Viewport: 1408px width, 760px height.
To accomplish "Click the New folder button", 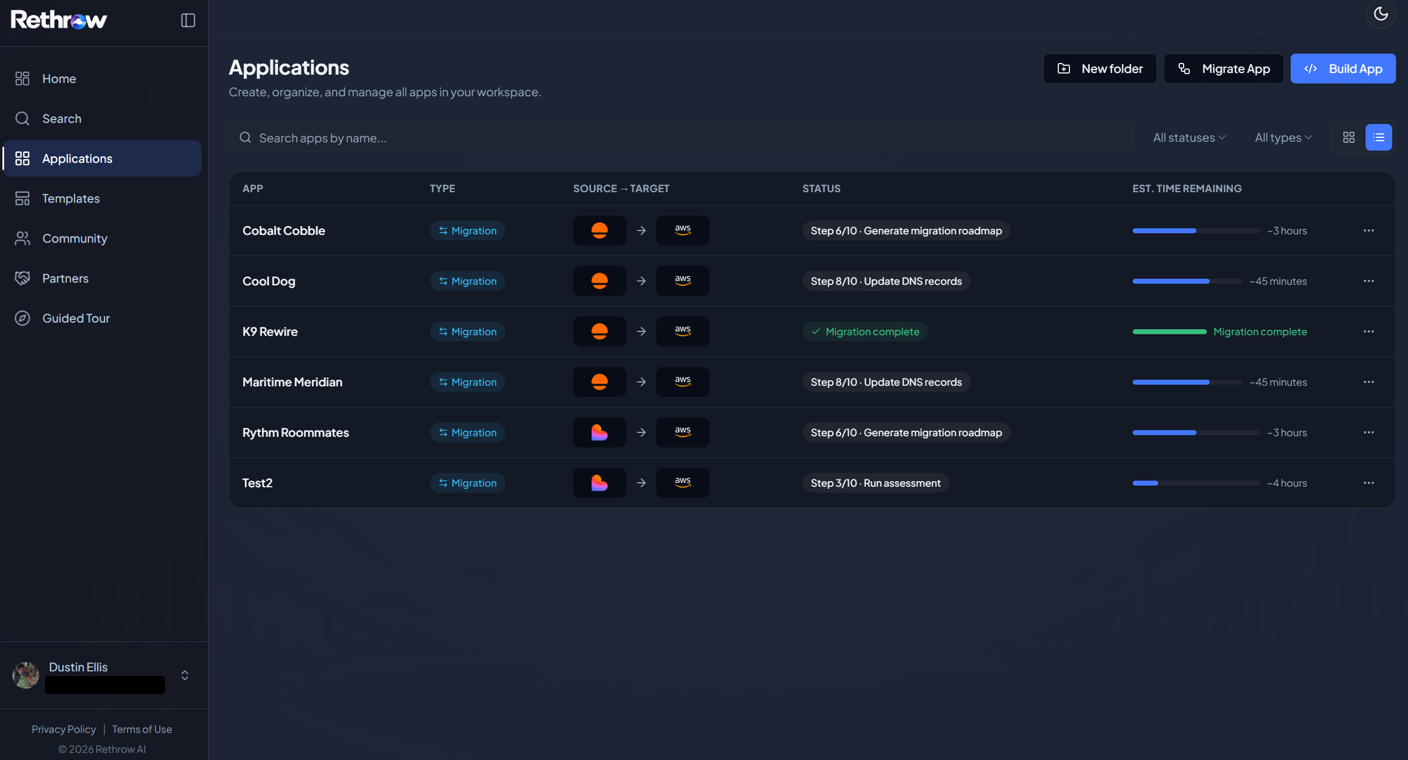I will 1100,68.
